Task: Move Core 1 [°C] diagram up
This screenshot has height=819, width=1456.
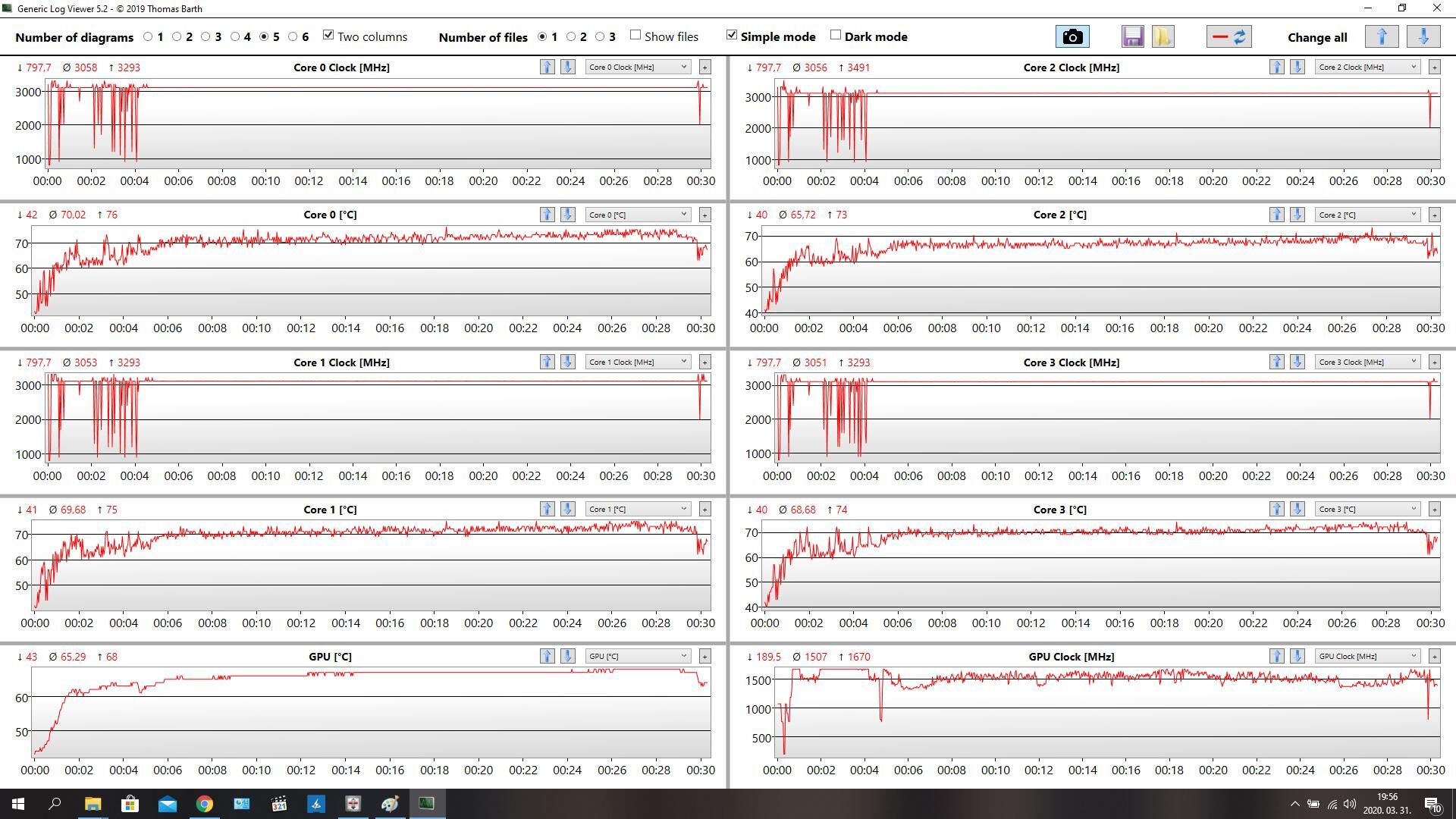Action: click(547, 509)
